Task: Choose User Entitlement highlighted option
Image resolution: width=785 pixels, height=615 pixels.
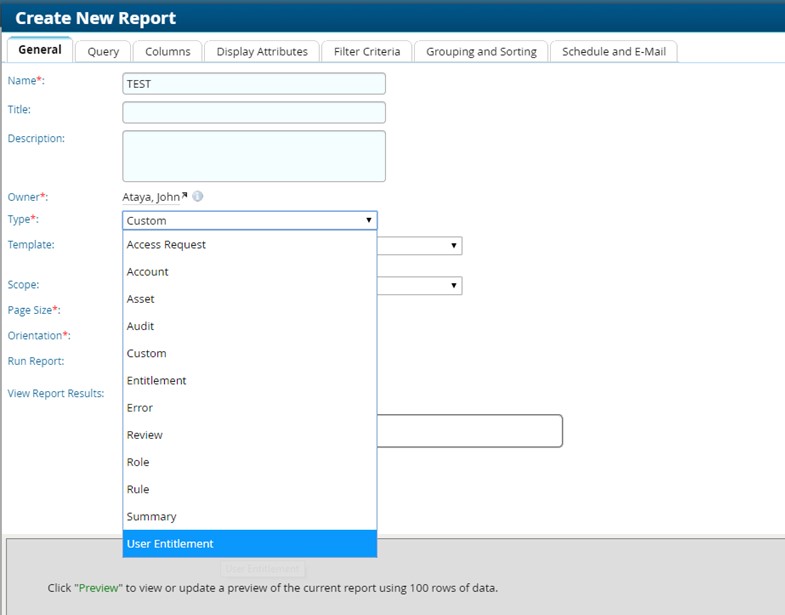Action: (170, 544)
